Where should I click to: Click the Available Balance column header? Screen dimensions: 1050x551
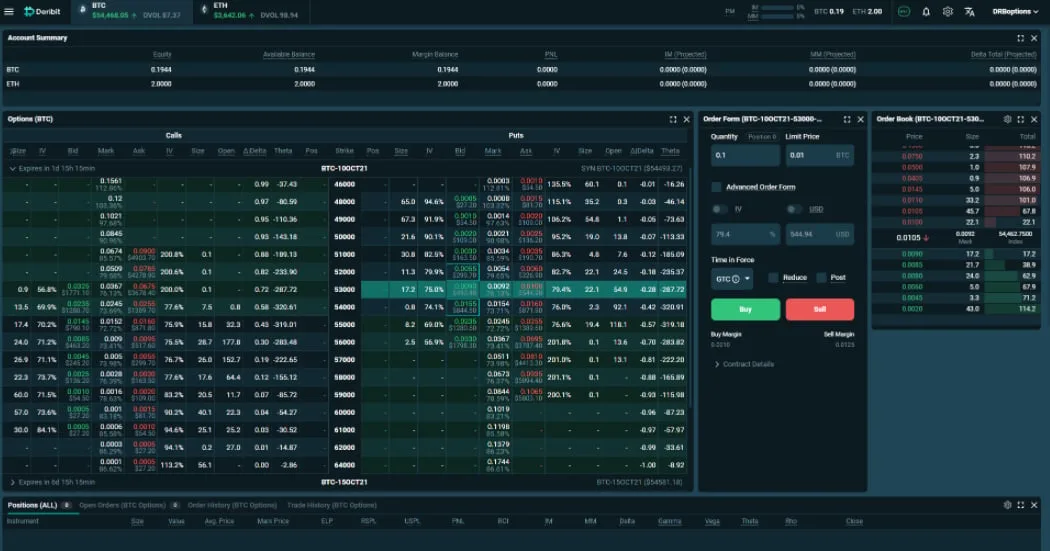point(289,54)
